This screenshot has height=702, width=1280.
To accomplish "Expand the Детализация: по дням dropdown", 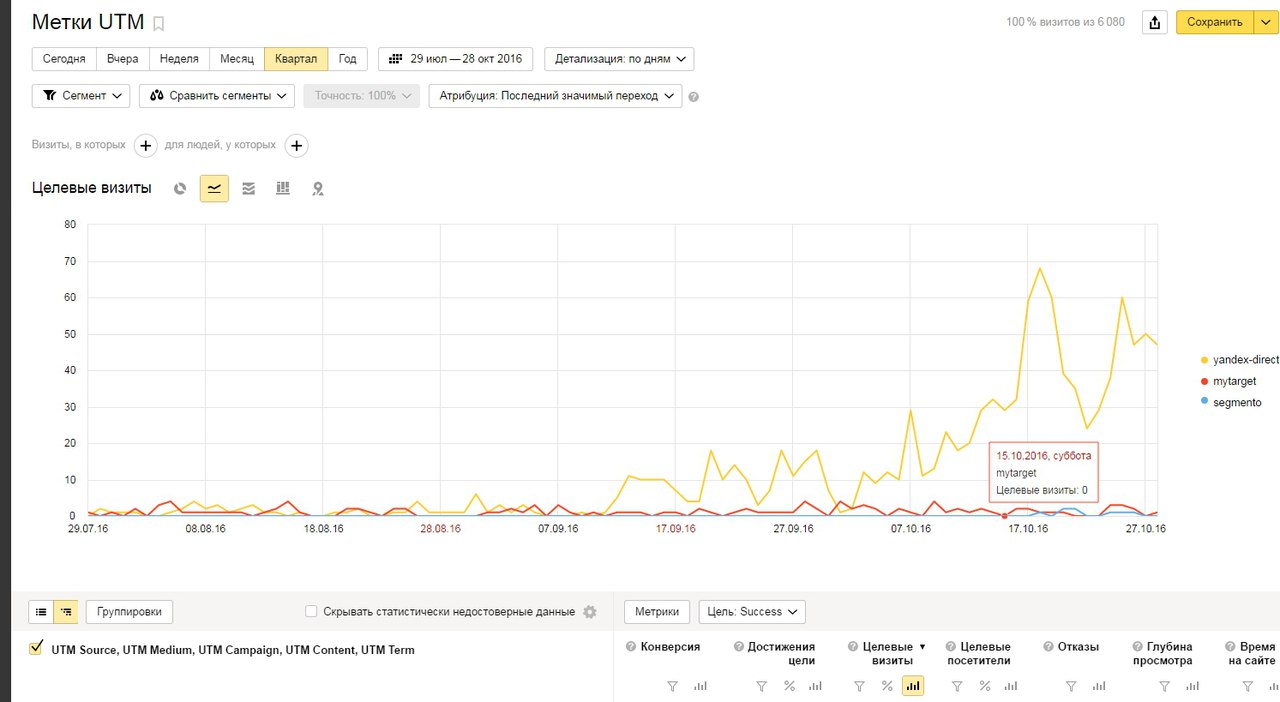I will [x=619, y=59].
